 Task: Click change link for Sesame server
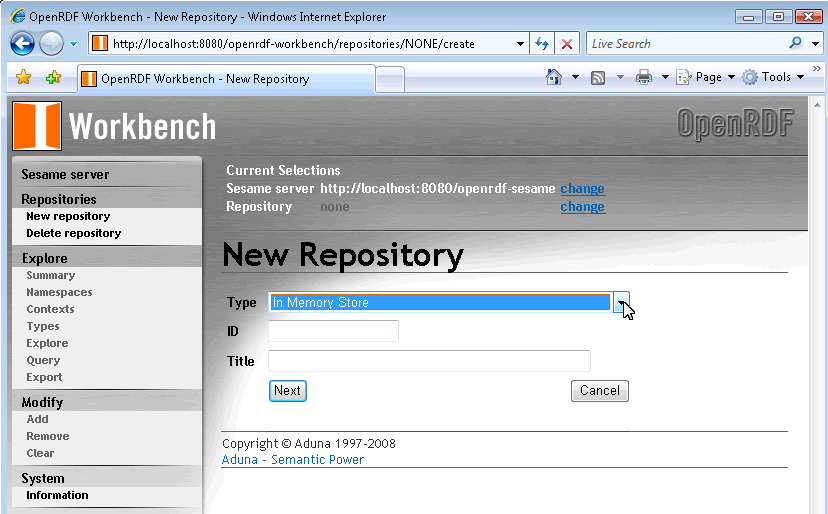click(x=582, y=188)
